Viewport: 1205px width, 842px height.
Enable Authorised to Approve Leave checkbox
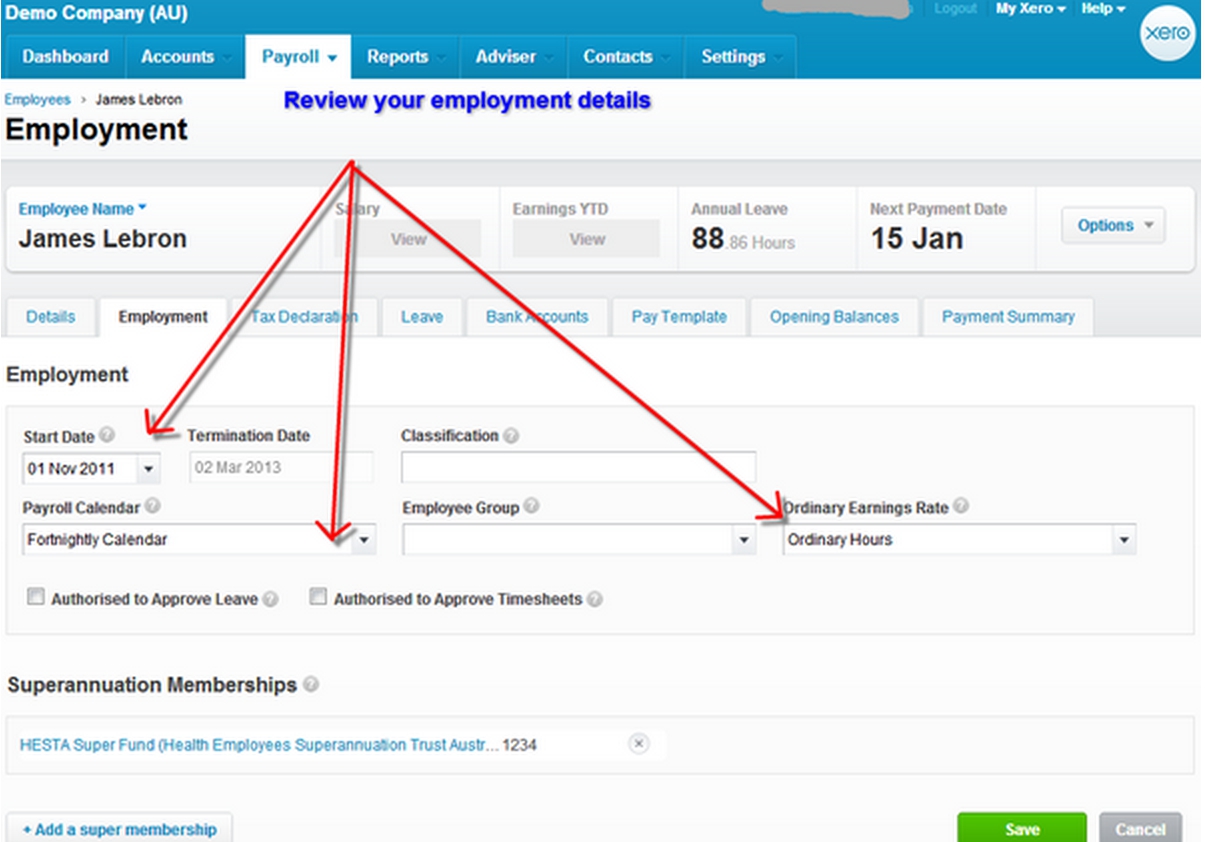pos(36,598)
